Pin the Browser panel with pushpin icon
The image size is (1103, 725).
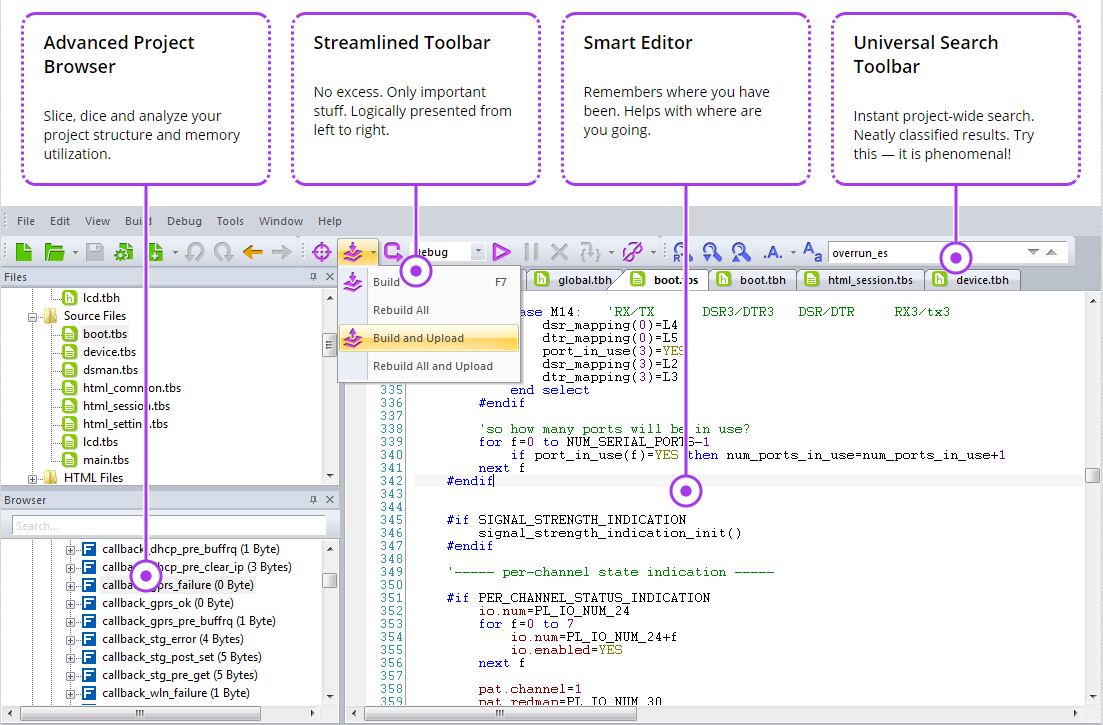point(313,500)
